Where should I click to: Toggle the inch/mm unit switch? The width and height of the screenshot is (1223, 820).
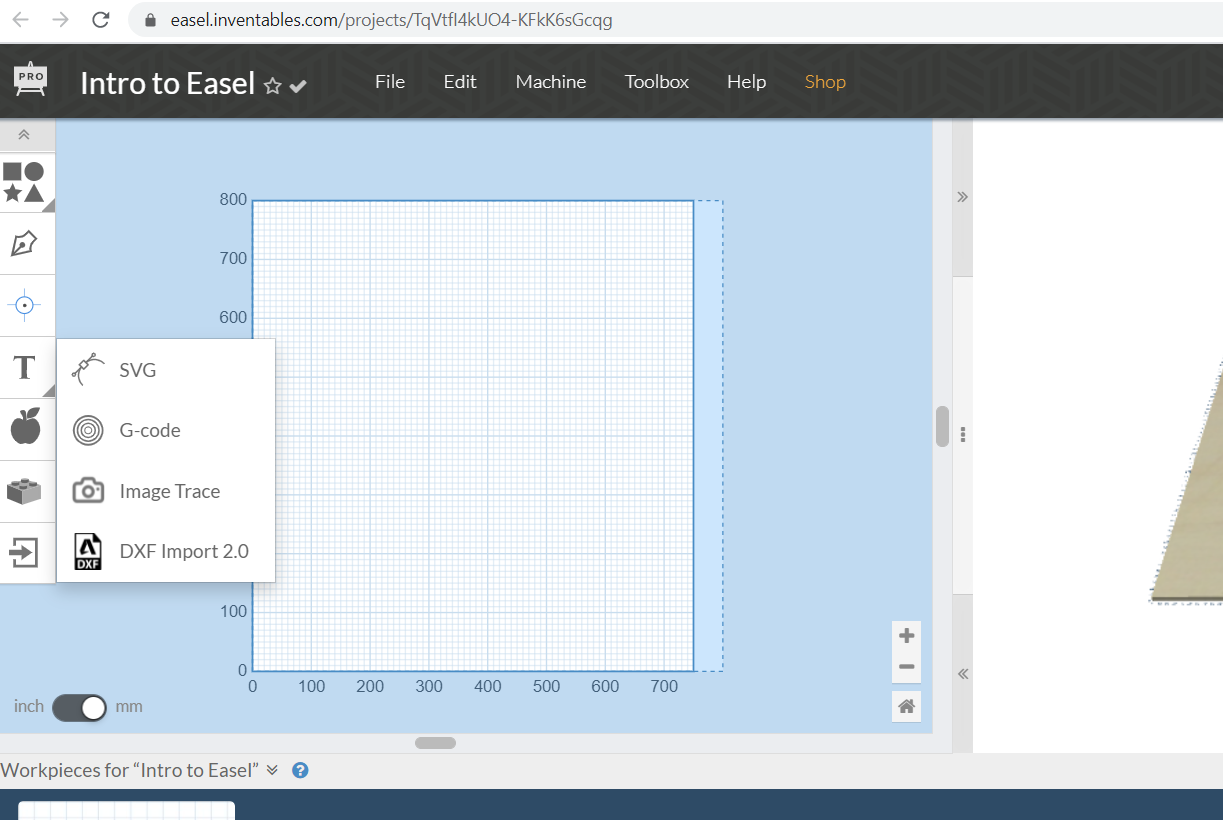(80, 707)
